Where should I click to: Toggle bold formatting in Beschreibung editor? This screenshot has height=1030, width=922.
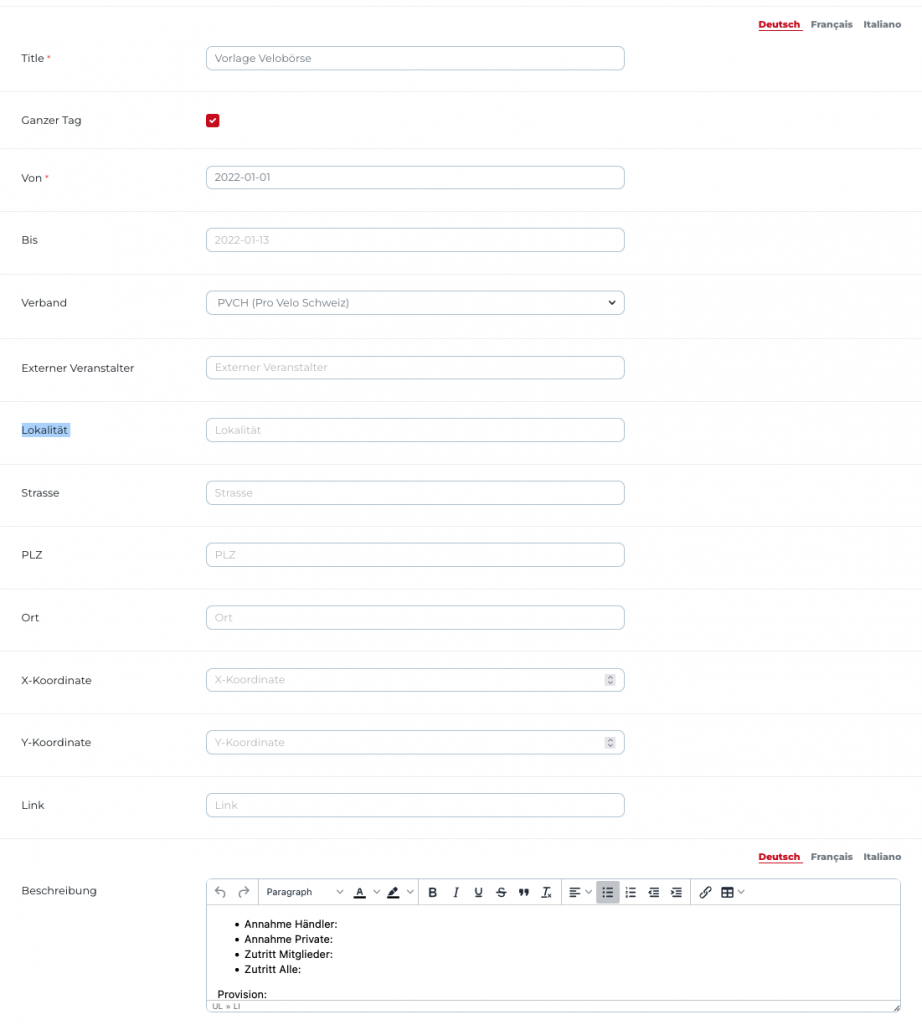click(x=433, y=892)
